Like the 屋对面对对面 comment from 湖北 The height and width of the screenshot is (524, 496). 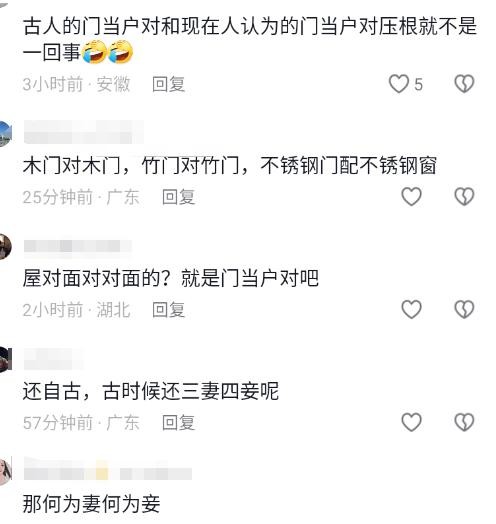[411, 309]
